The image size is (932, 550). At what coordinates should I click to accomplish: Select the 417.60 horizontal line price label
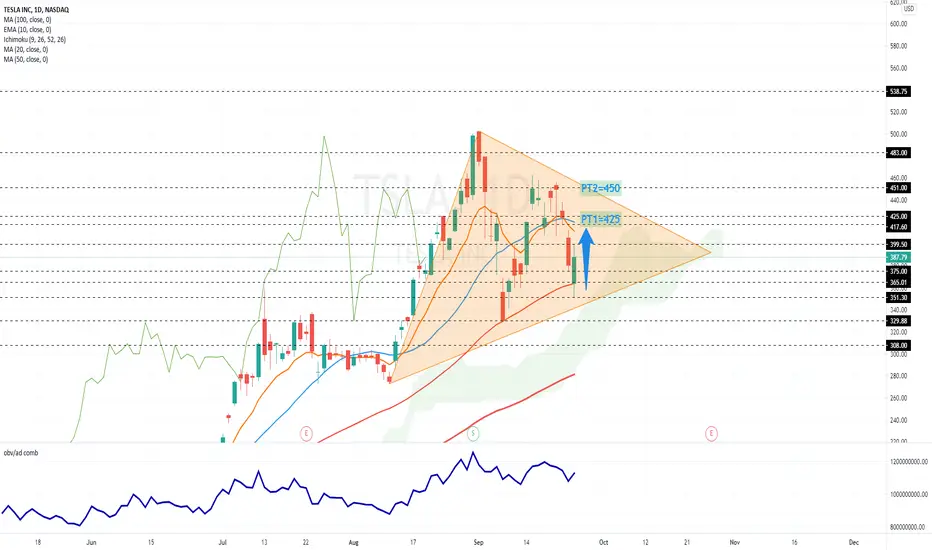tap(898, 227)
